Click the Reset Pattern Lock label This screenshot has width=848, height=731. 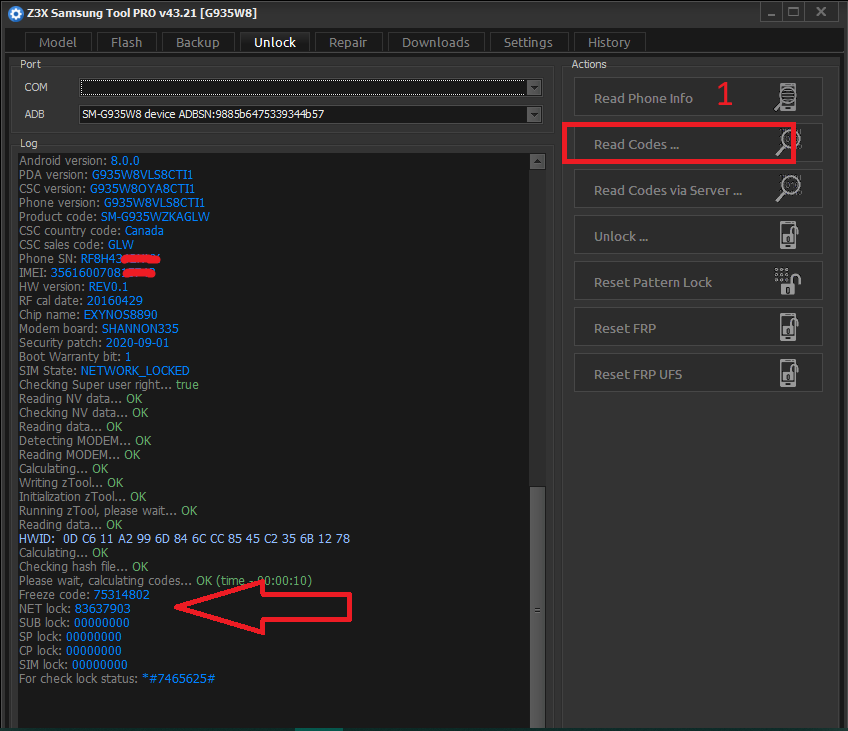pyautogui.click(x=653, y=282)
